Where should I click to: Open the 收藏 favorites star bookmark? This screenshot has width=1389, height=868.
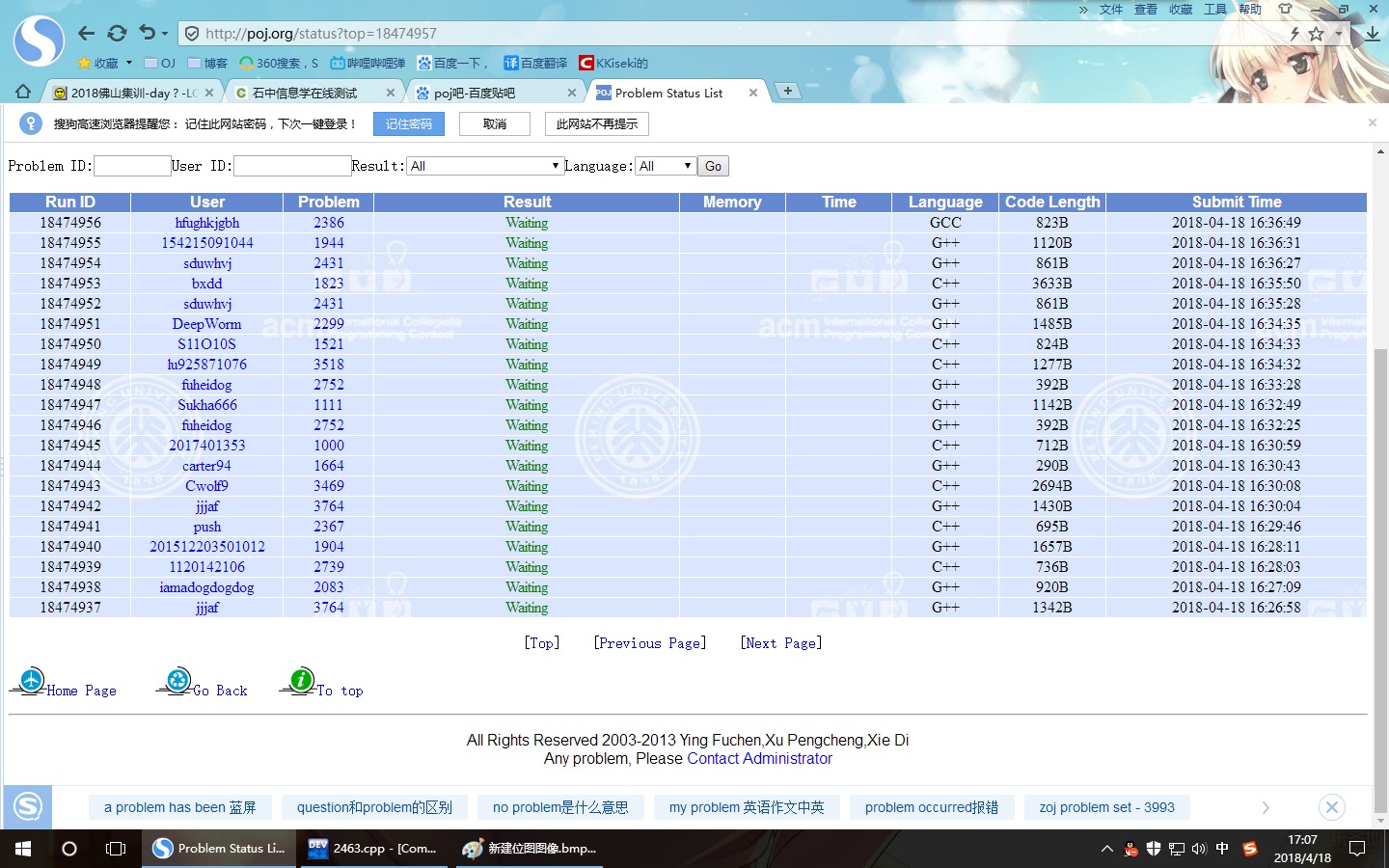coord(98,63)
